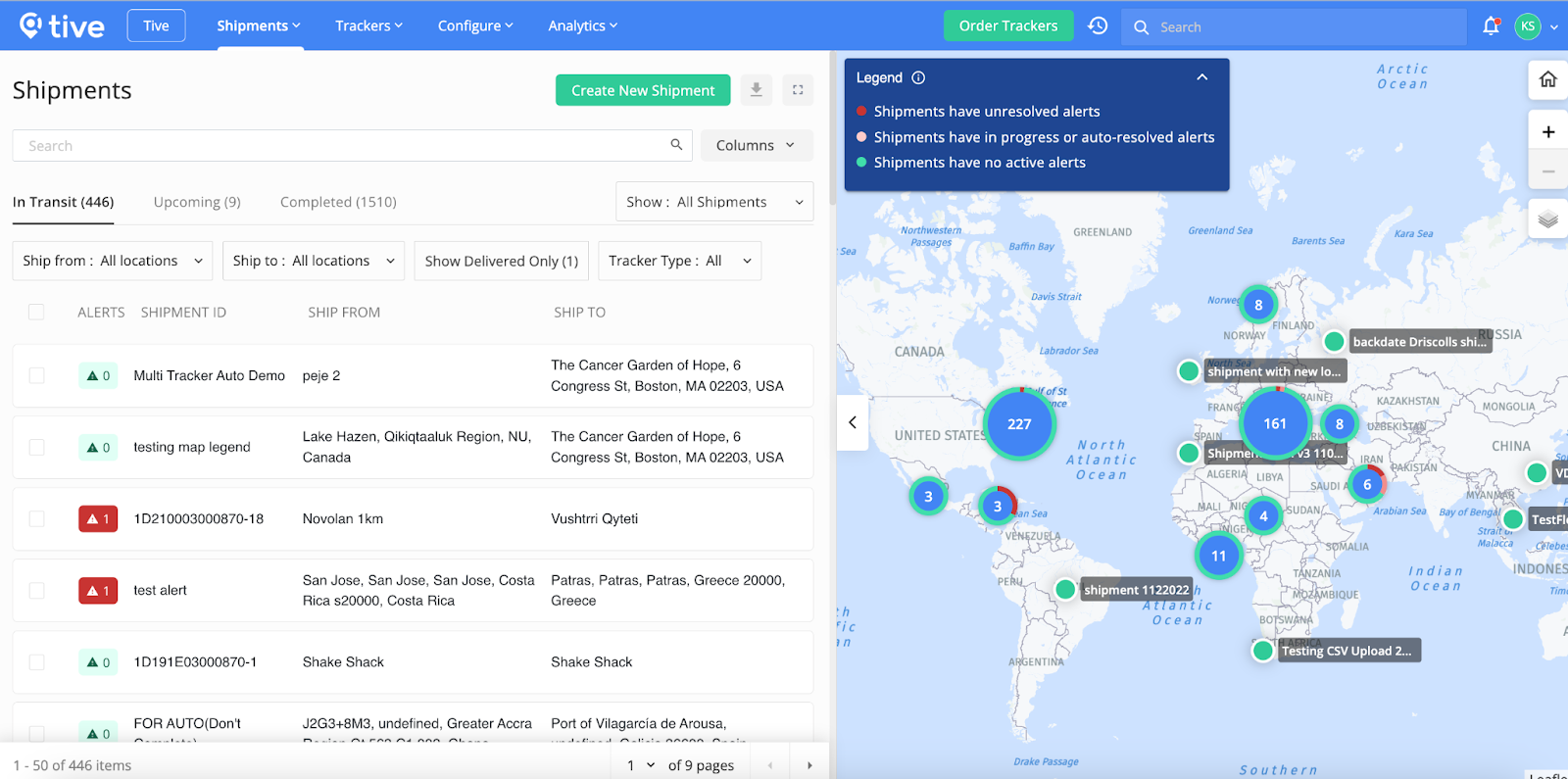Click Order Trackers button

point(1008,25)
